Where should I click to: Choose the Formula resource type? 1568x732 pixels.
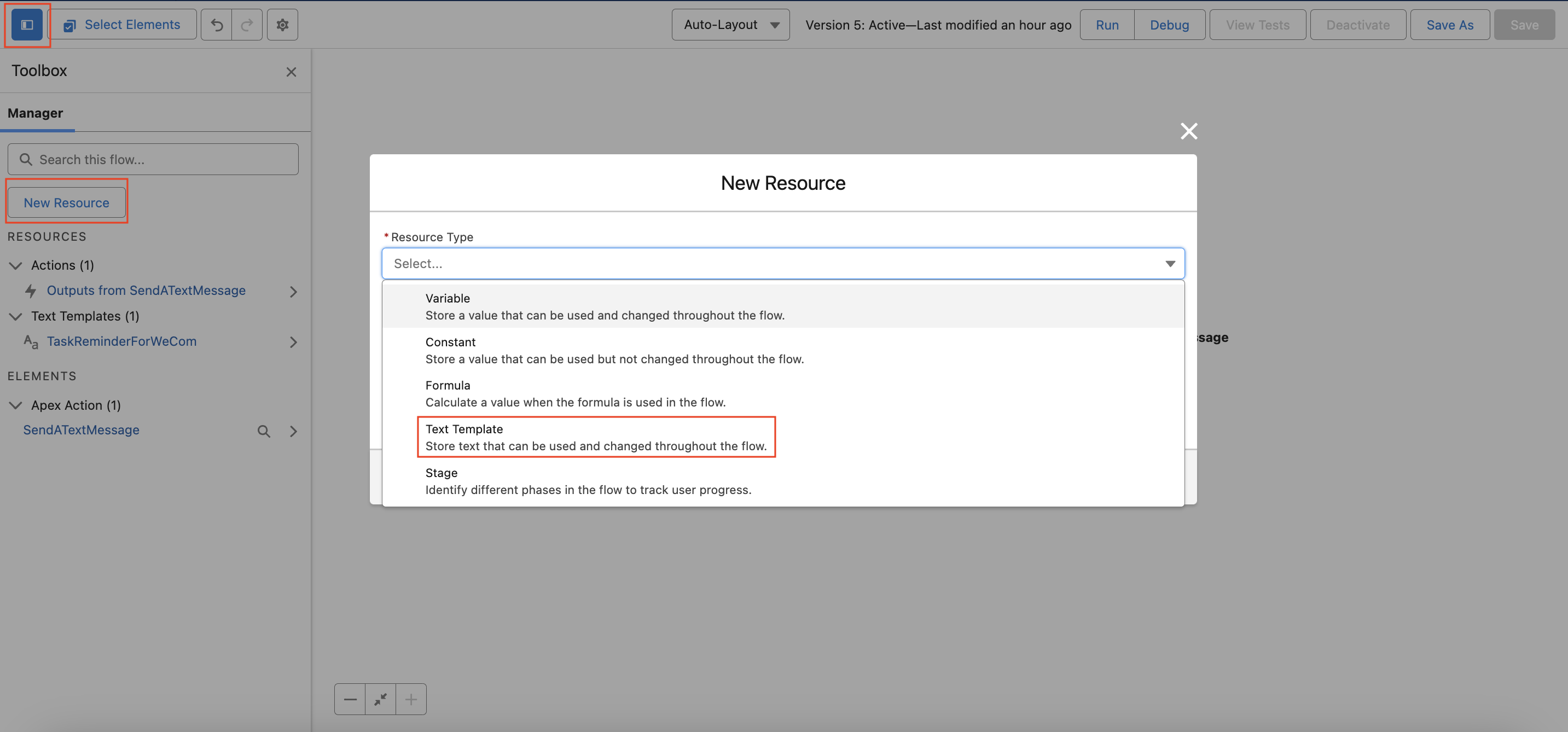click(783, 394)
